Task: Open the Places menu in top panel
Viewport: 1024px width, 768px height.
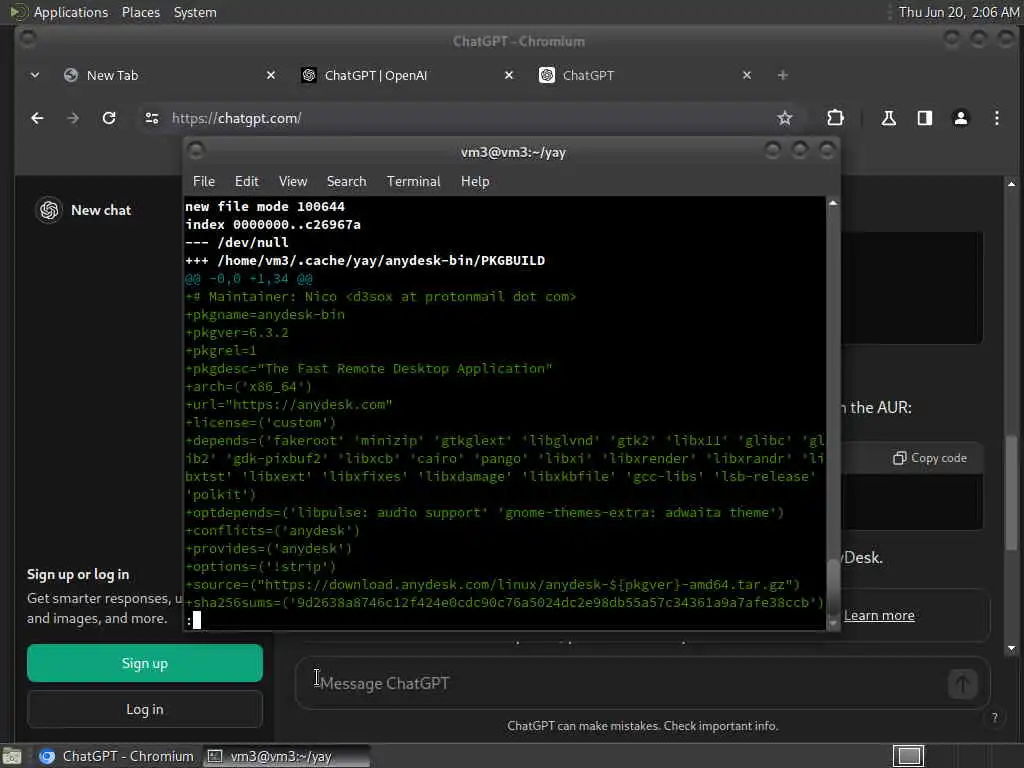Action: [x=141, y=12]
